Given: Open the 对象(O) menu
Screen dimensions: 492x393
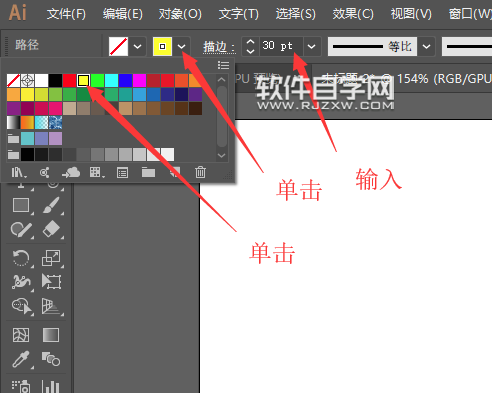Looking at the screenshot, I should point(180,14).
